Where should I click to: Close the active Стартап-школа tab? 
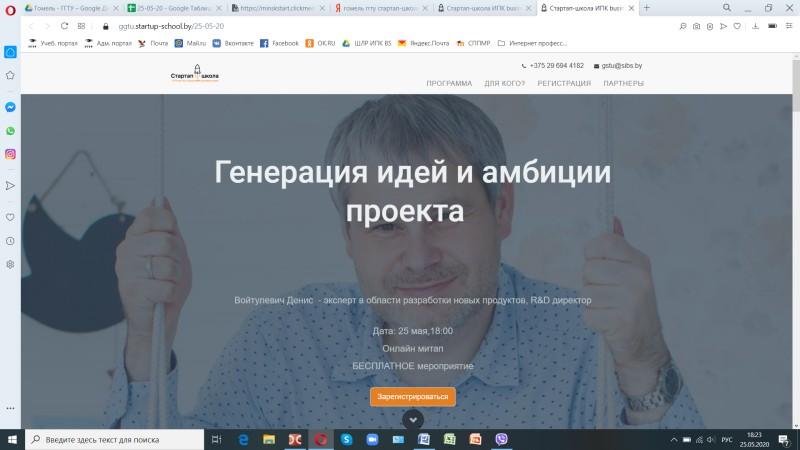(x=631, y=8)
